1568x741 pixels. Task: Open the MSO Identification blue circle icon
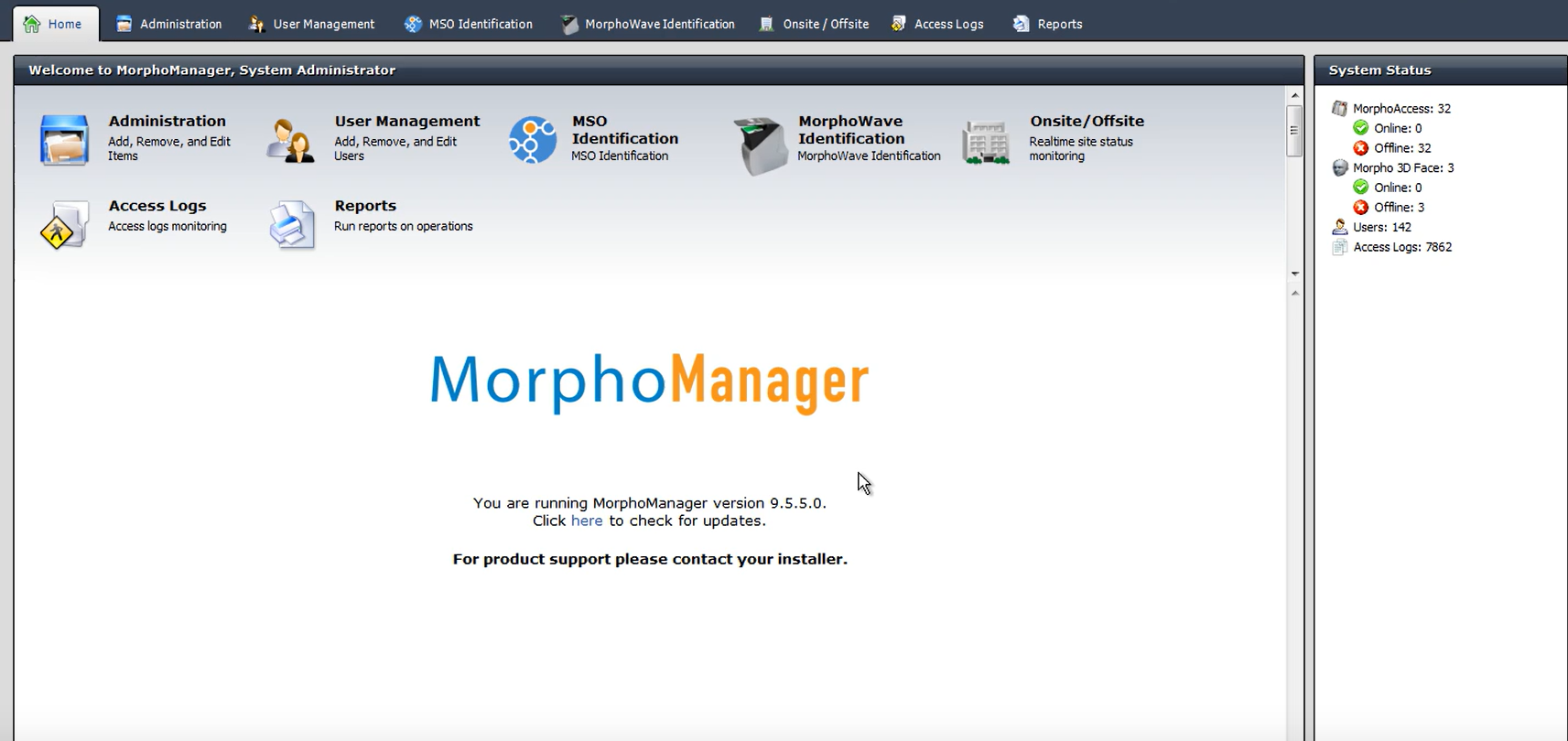point(532,140)
